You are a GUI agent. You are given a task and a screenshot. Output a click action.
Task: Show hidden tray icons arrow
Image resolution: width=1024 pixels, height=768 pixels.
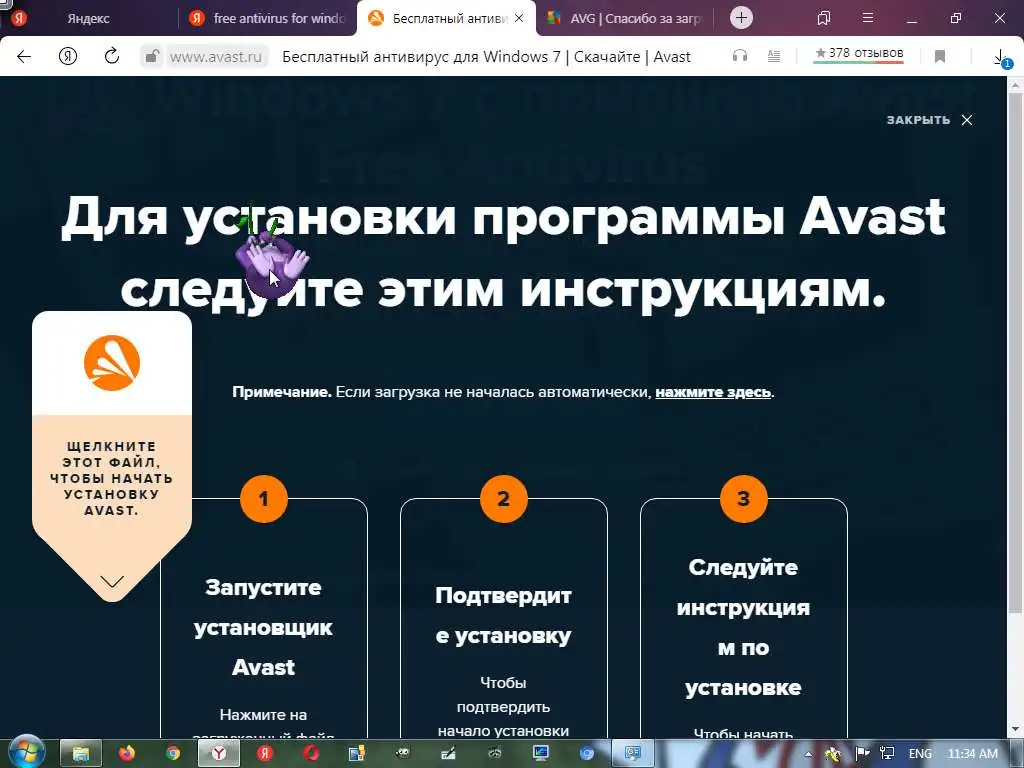(808, 754)
